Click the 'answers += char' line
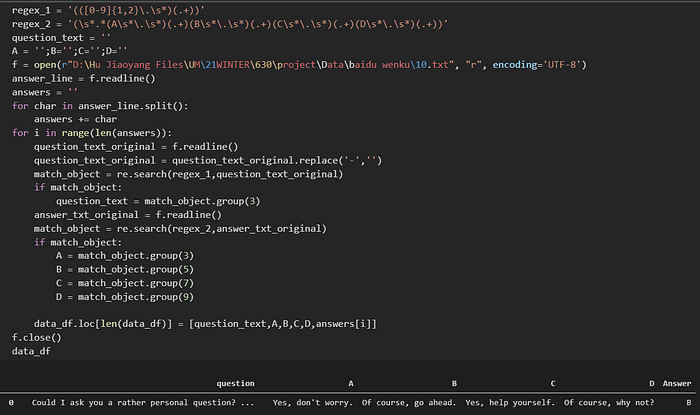 click(x=75, y=119)
